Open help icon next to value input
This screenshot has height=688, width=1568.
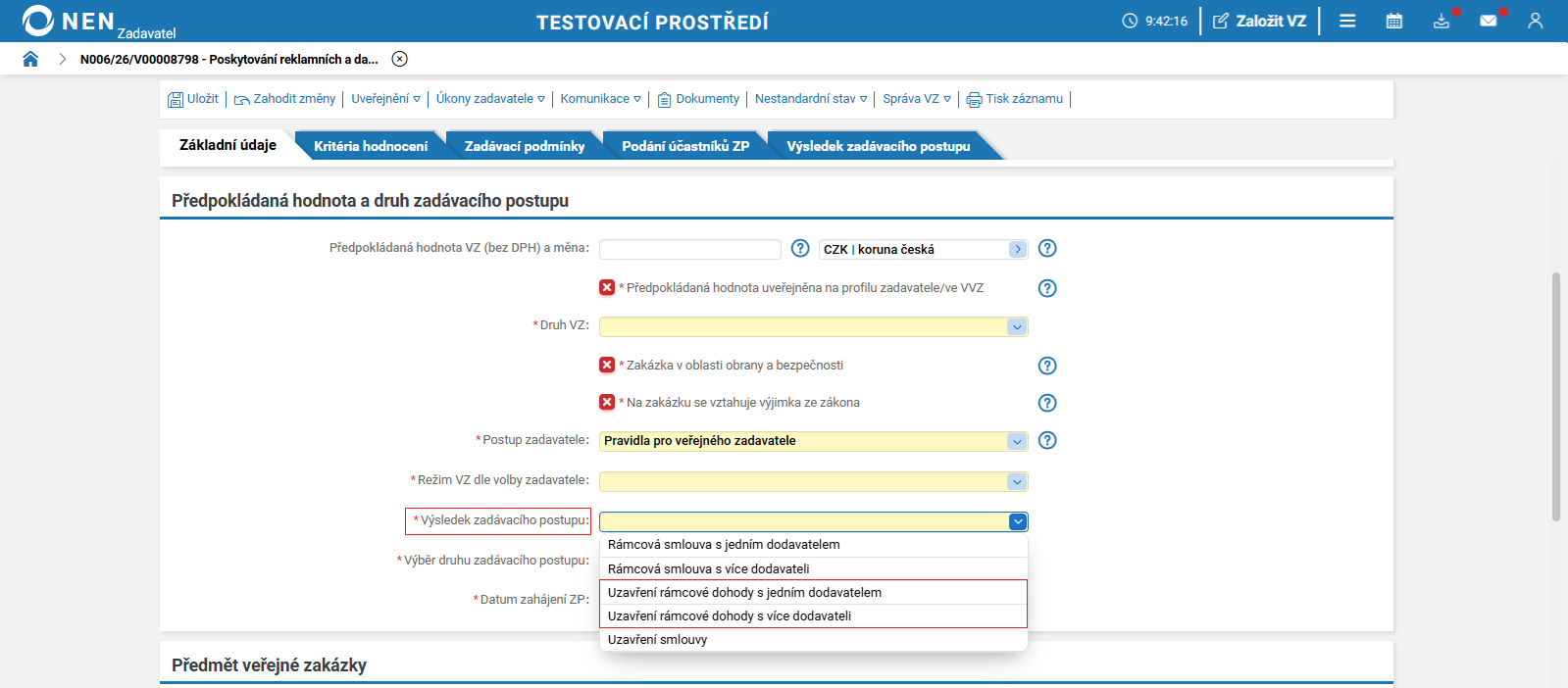800,248
